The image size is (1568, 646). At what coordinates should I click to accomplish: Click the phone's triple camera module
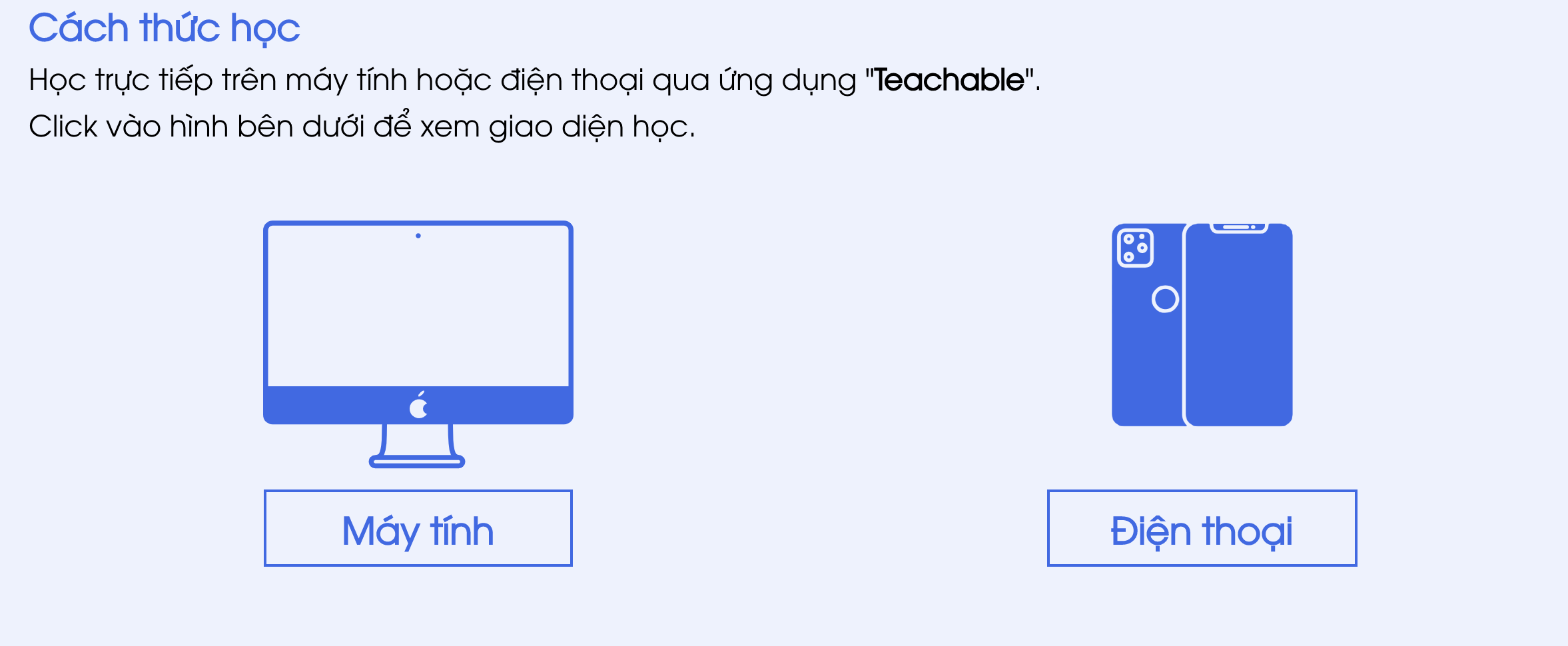[1135, 248]
